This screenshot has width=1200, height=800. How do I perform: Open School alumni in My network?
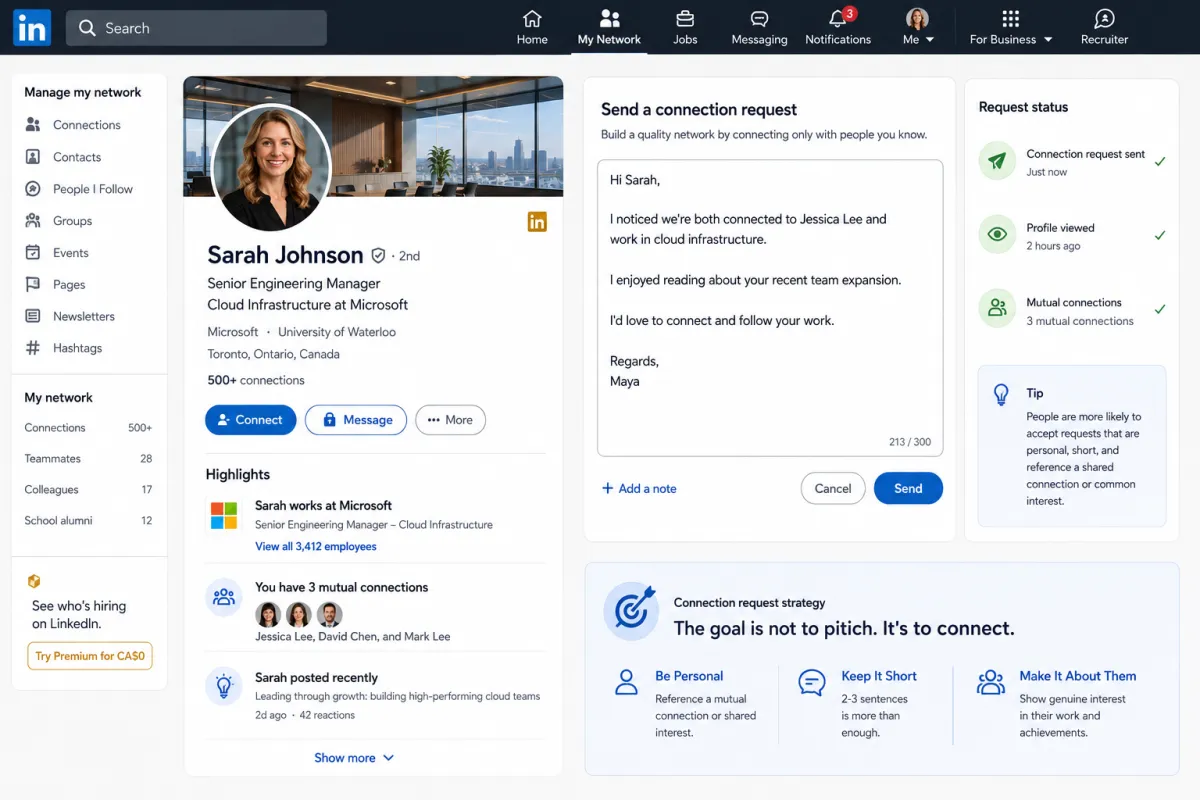89,521
